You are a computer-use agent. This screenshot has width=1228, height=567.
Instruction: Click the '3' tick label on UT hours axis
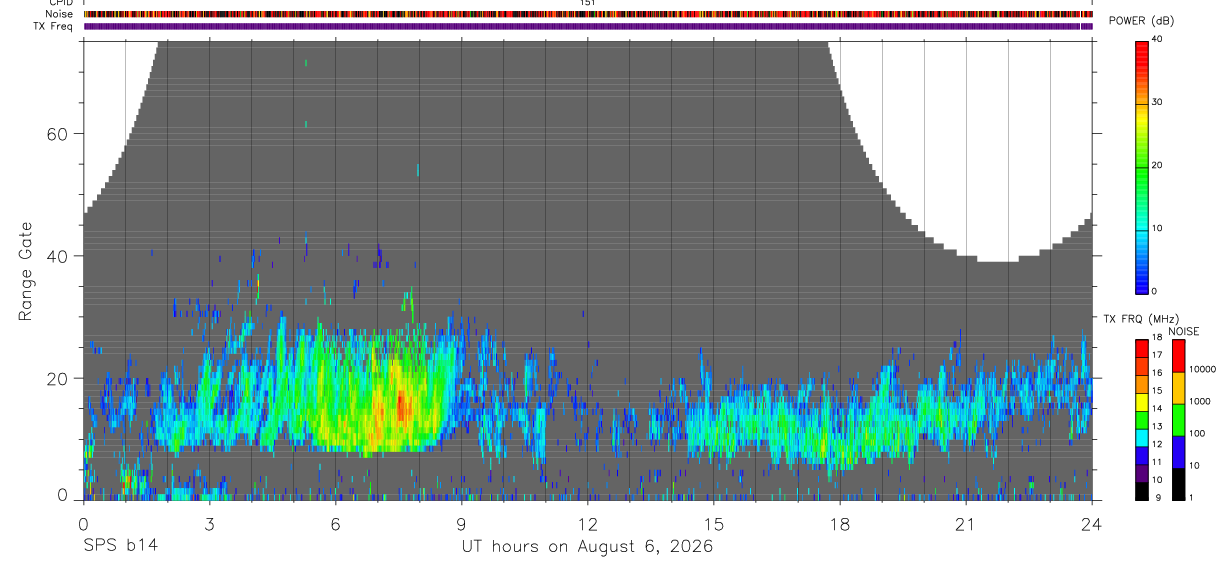[210, 524]
